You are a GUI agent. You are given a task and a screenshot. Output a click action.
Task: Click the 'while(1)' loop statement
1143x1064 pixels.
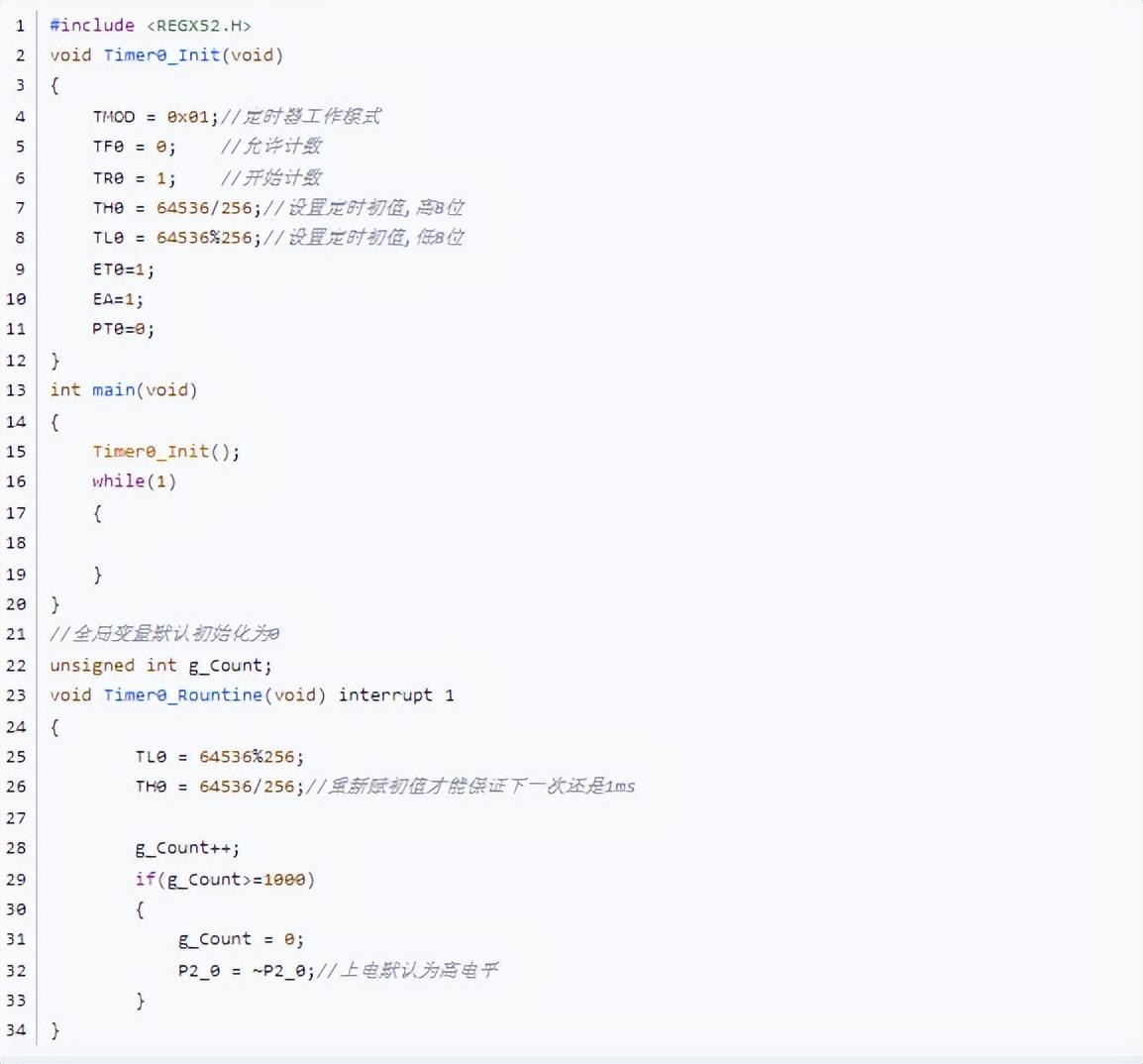pyautogui.click(x=134, y=481)
